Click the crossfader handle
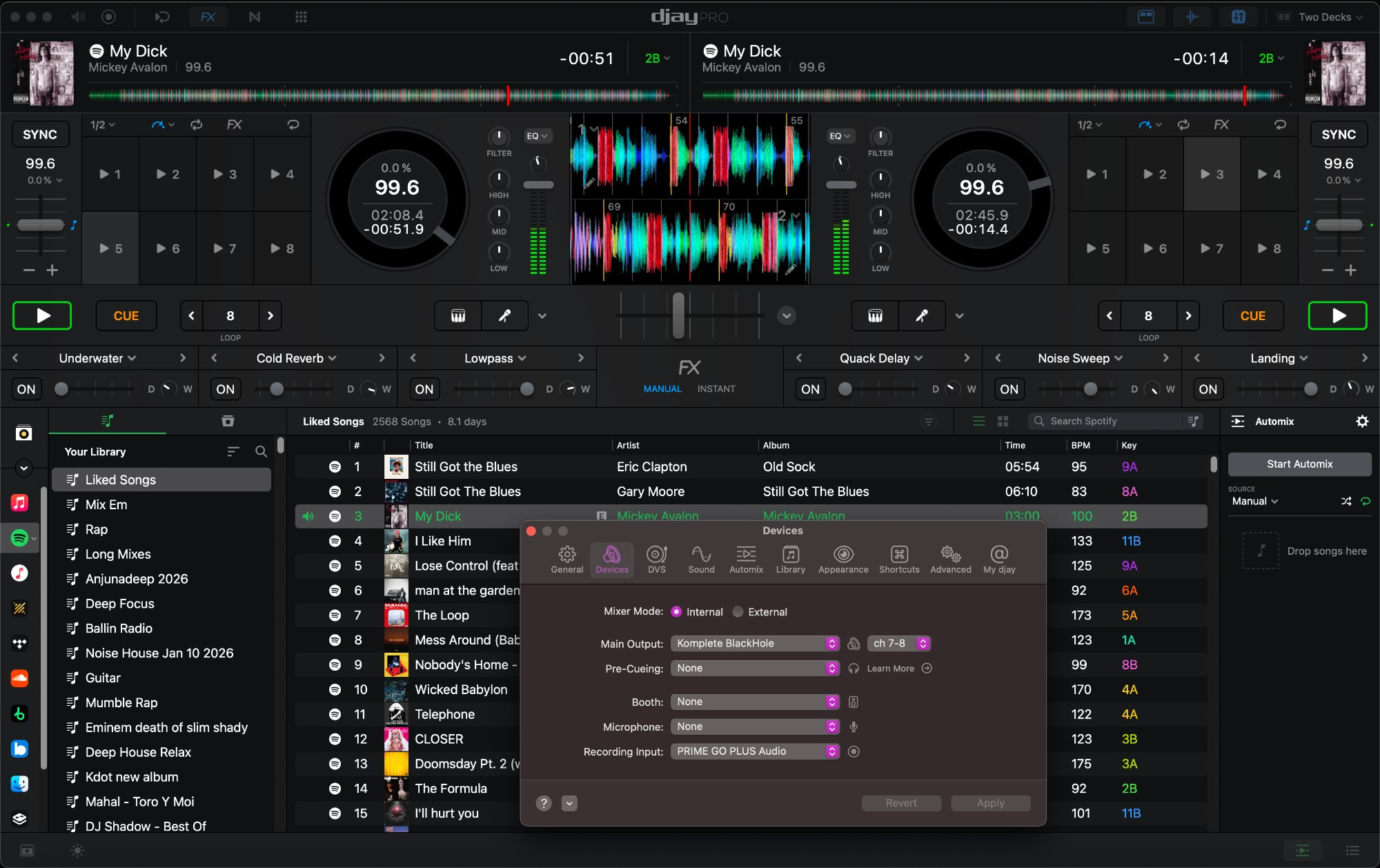Image resolution: width=1380 pixels, height=868 pixels. (678, 315)
